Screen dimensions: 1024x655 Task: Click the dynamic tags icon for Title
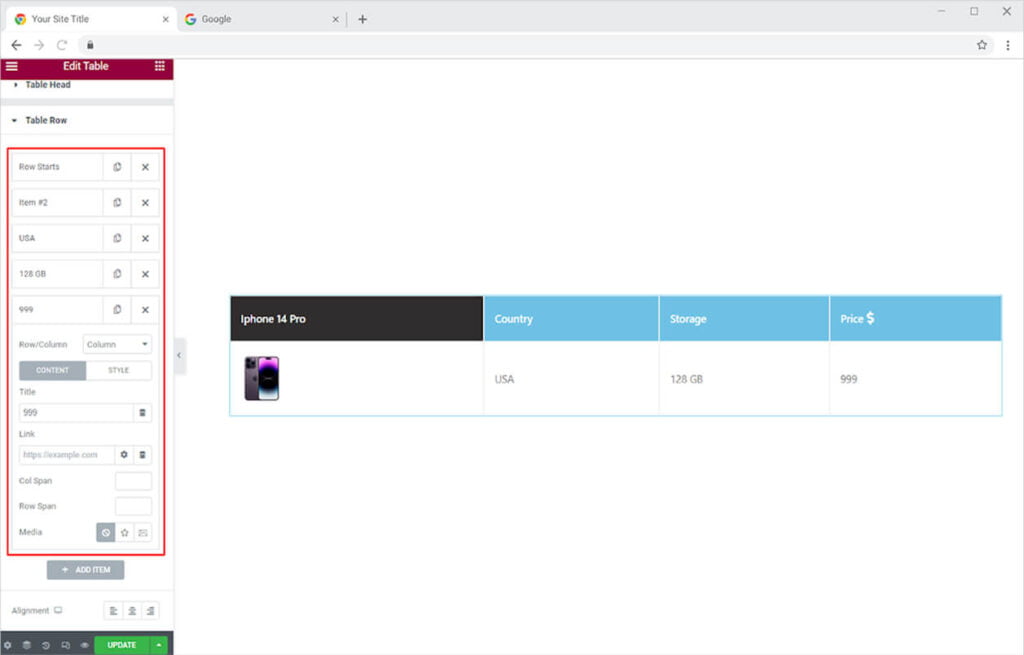(143, 413)
